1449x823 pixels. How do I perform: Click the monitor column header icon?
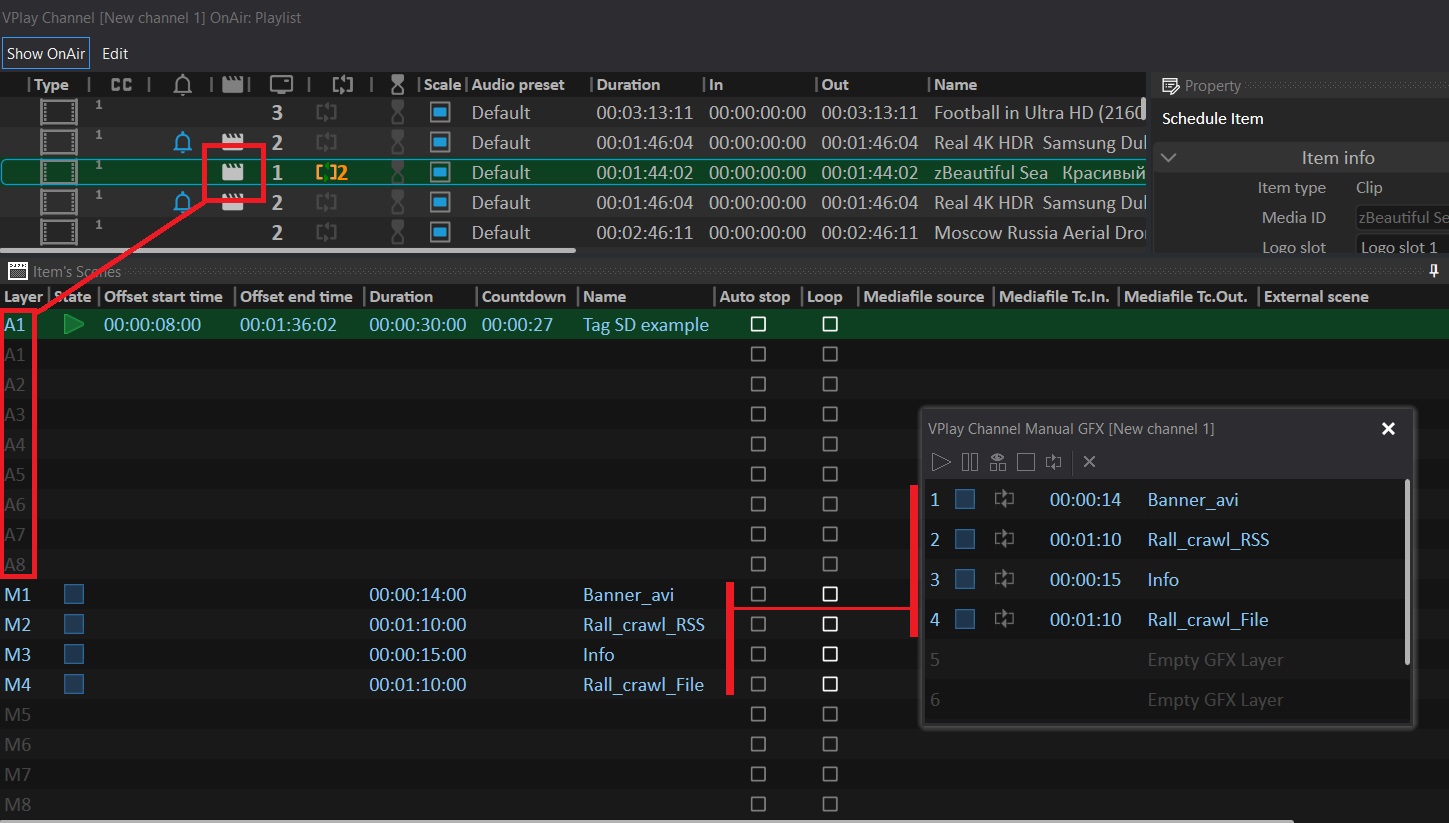click(x=283, y=85)
